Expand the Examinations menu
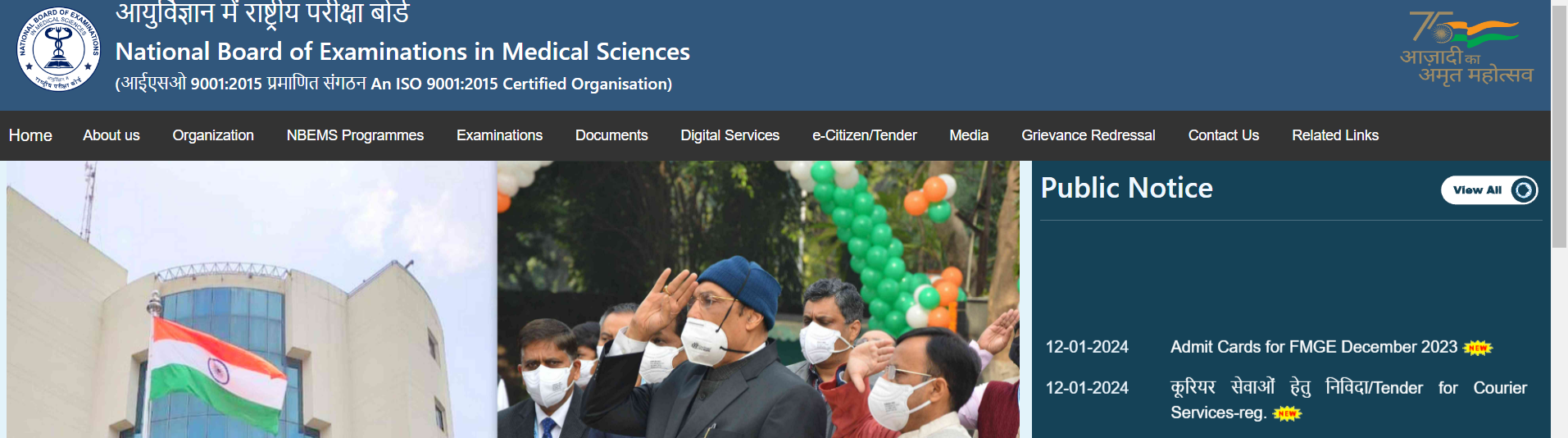 [x=499, y=135]
